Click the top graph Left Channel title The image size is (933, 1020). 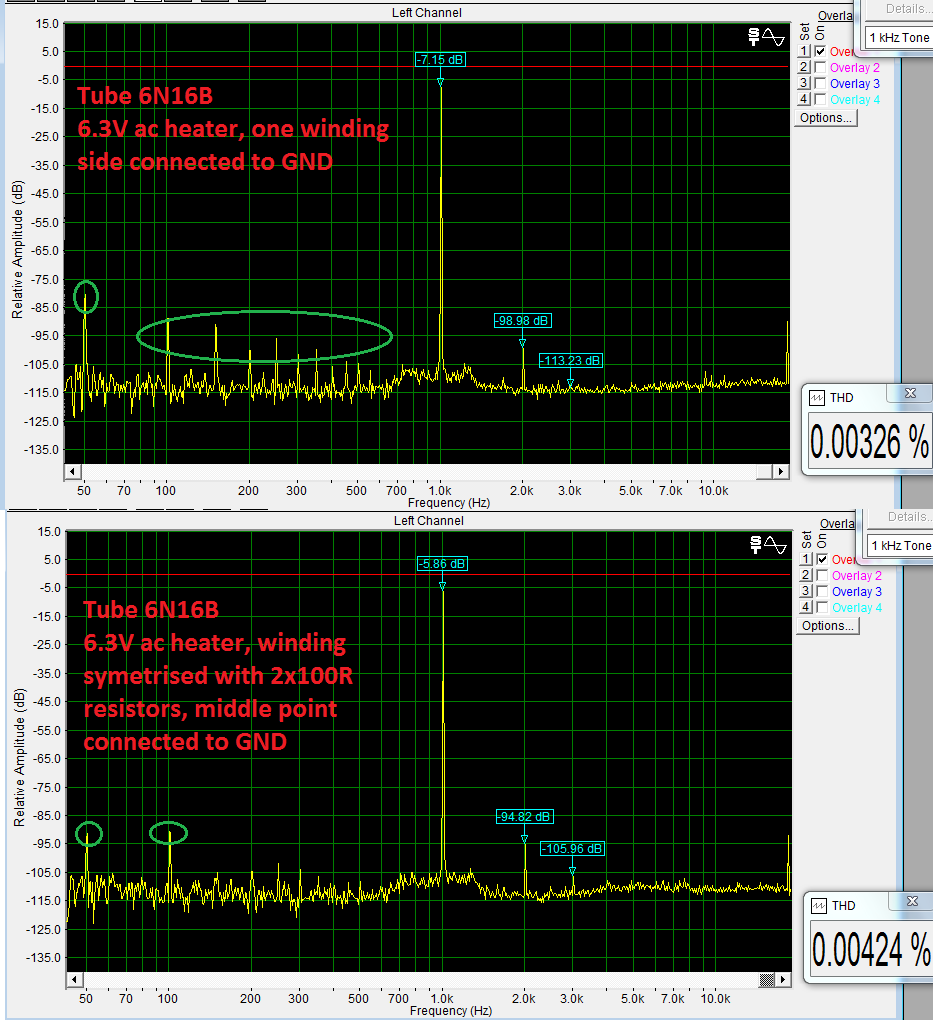[x=427, y=13]
